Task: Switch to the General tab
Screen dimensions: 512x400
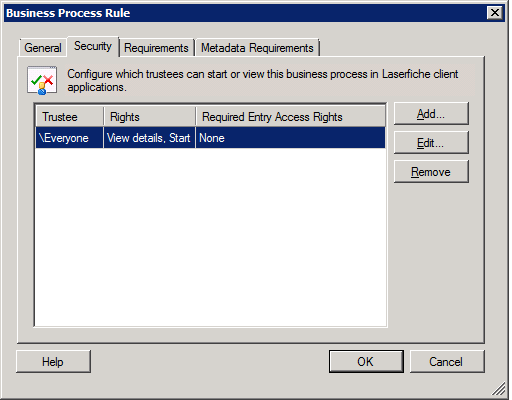Action: (x=43, y=48)
